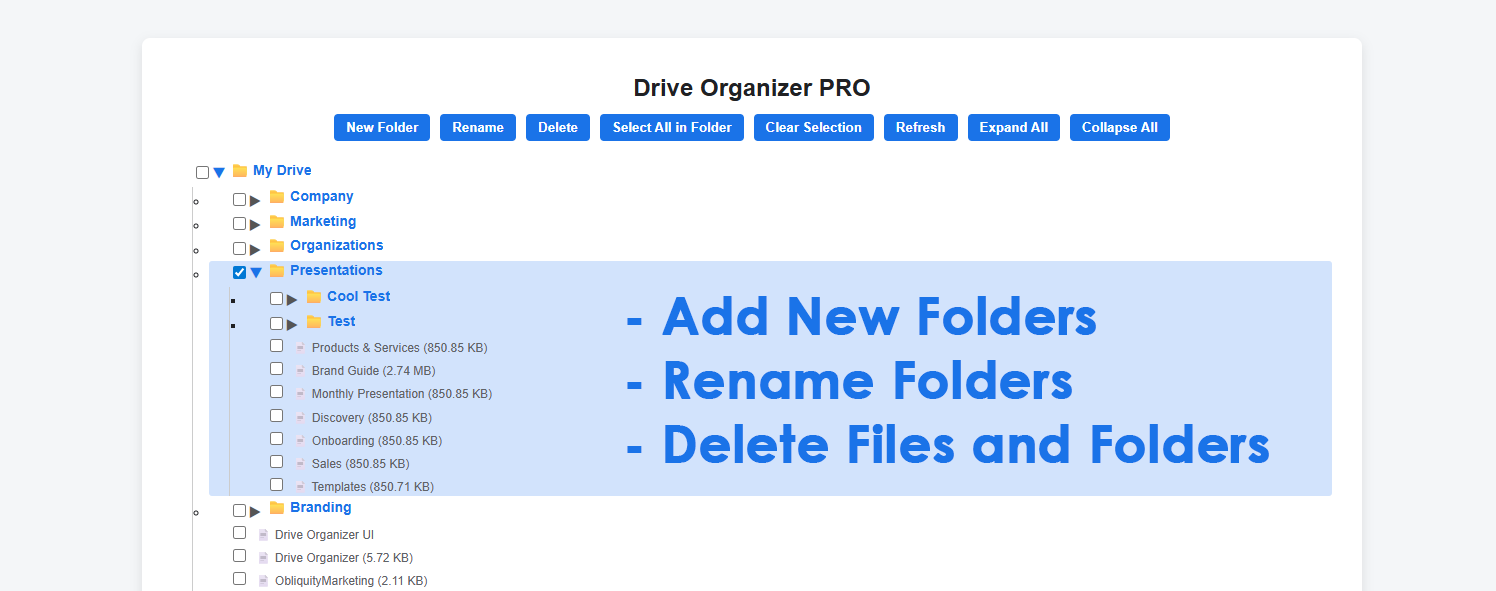Image resolution: width=1496 pixels, height=591 pixels.
Task: Uncheck the Presentations folder checkbox
Action: pos(239,272)
